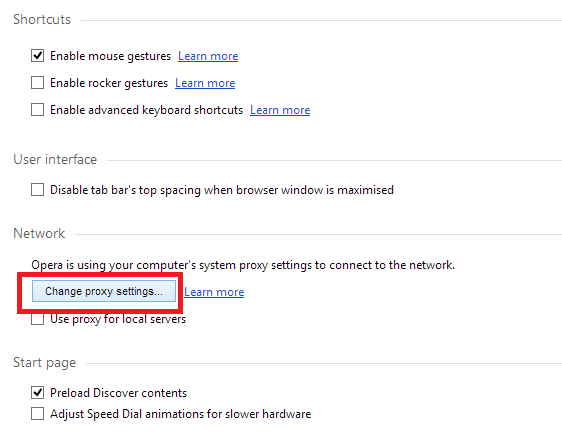The height and width of the screenshot is (442, 562).
Task: Tick the Enable rocker gestures checkbox
Action: (37, 83)
